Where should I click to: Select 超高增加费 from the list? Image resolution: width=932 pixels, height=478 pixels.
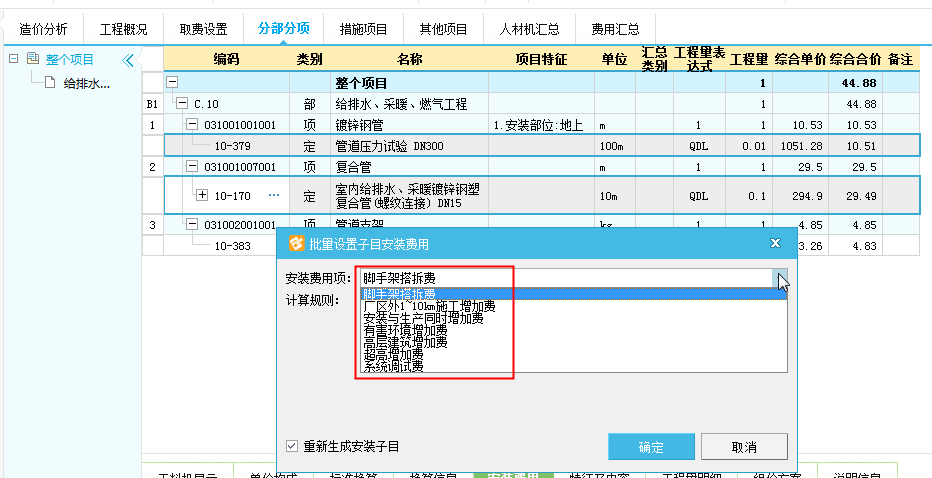click(393, 355)
